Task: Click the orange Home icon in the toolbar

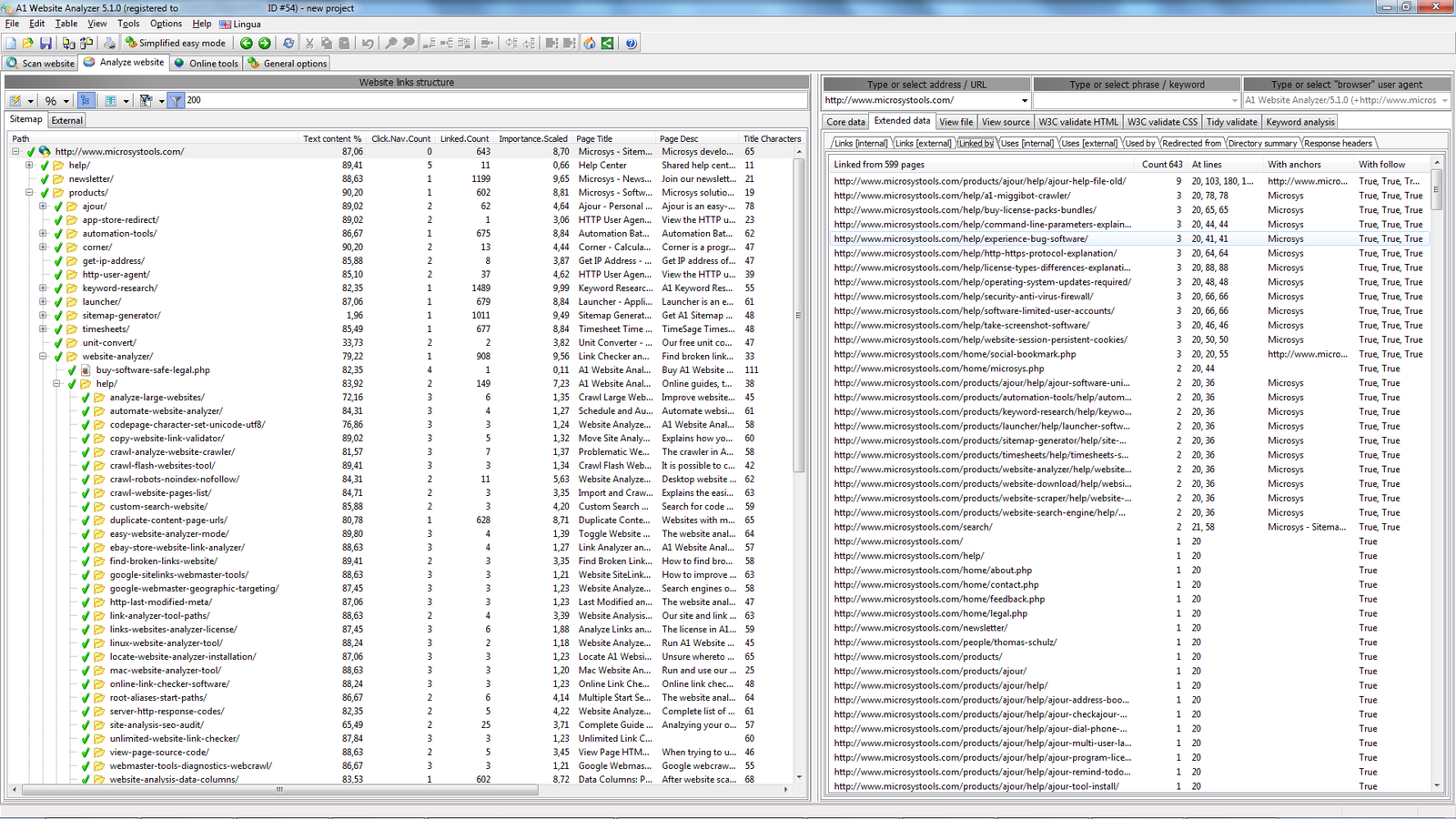Action: (x=590, y=43)
